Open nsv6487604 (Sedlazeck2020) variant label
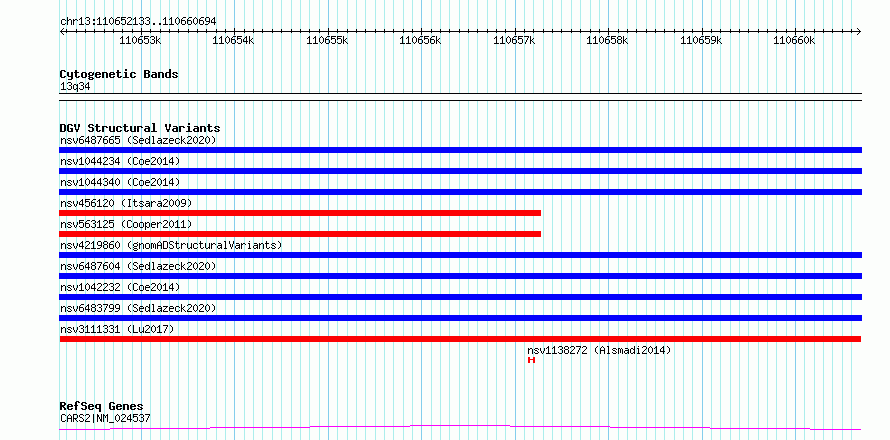This screenshot has width=890, height=440. click(x=138, y=266)
